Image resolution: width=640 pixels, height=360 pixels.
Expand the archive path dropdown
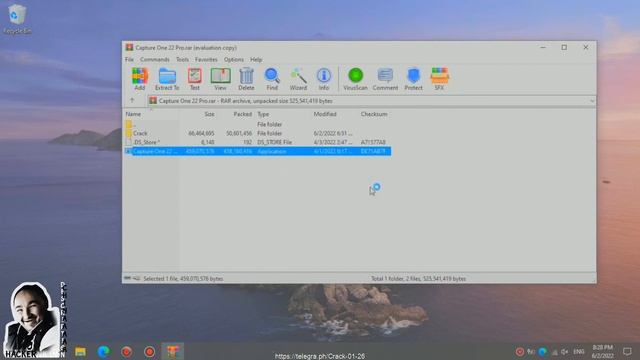[x=592, y=101]
